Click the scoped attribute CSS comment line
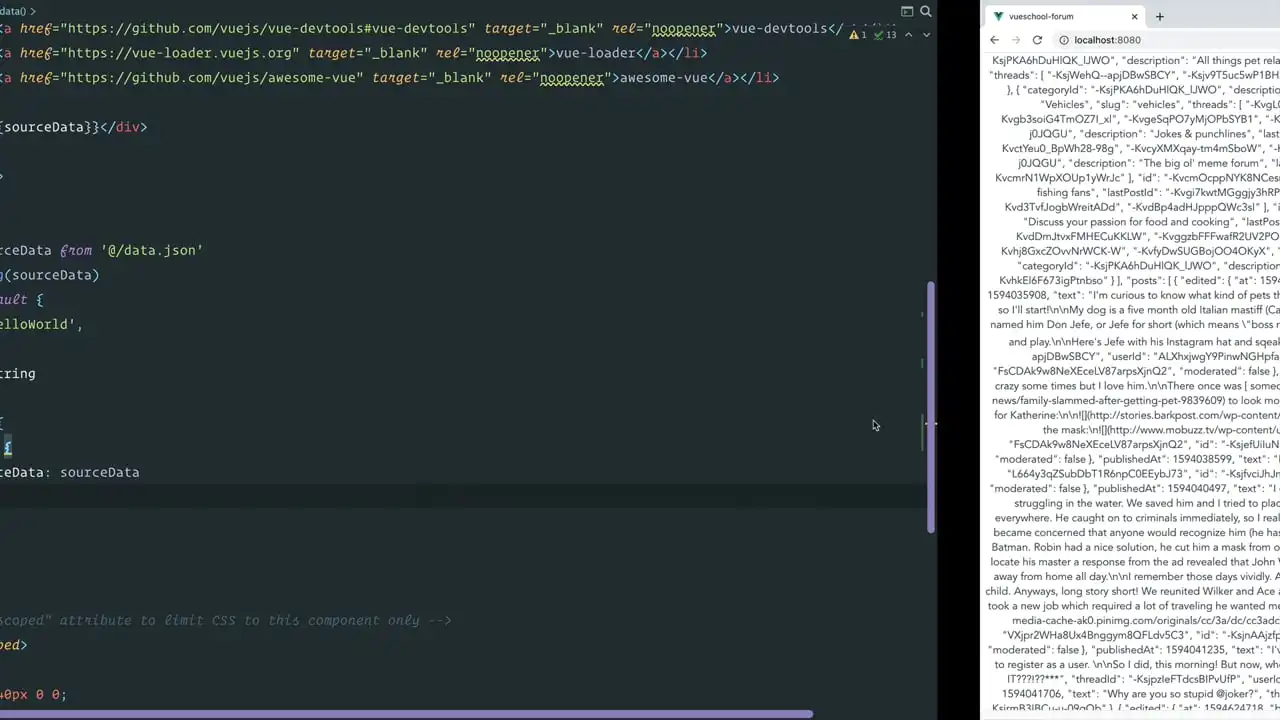 point(226,620)
